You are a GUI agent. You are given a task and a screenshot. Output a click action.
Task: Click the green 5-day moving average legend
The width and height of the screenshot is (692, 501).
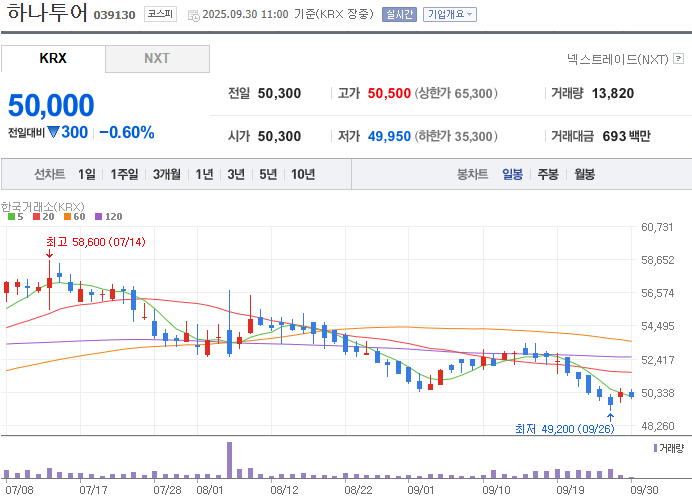(x=15, y=217)
